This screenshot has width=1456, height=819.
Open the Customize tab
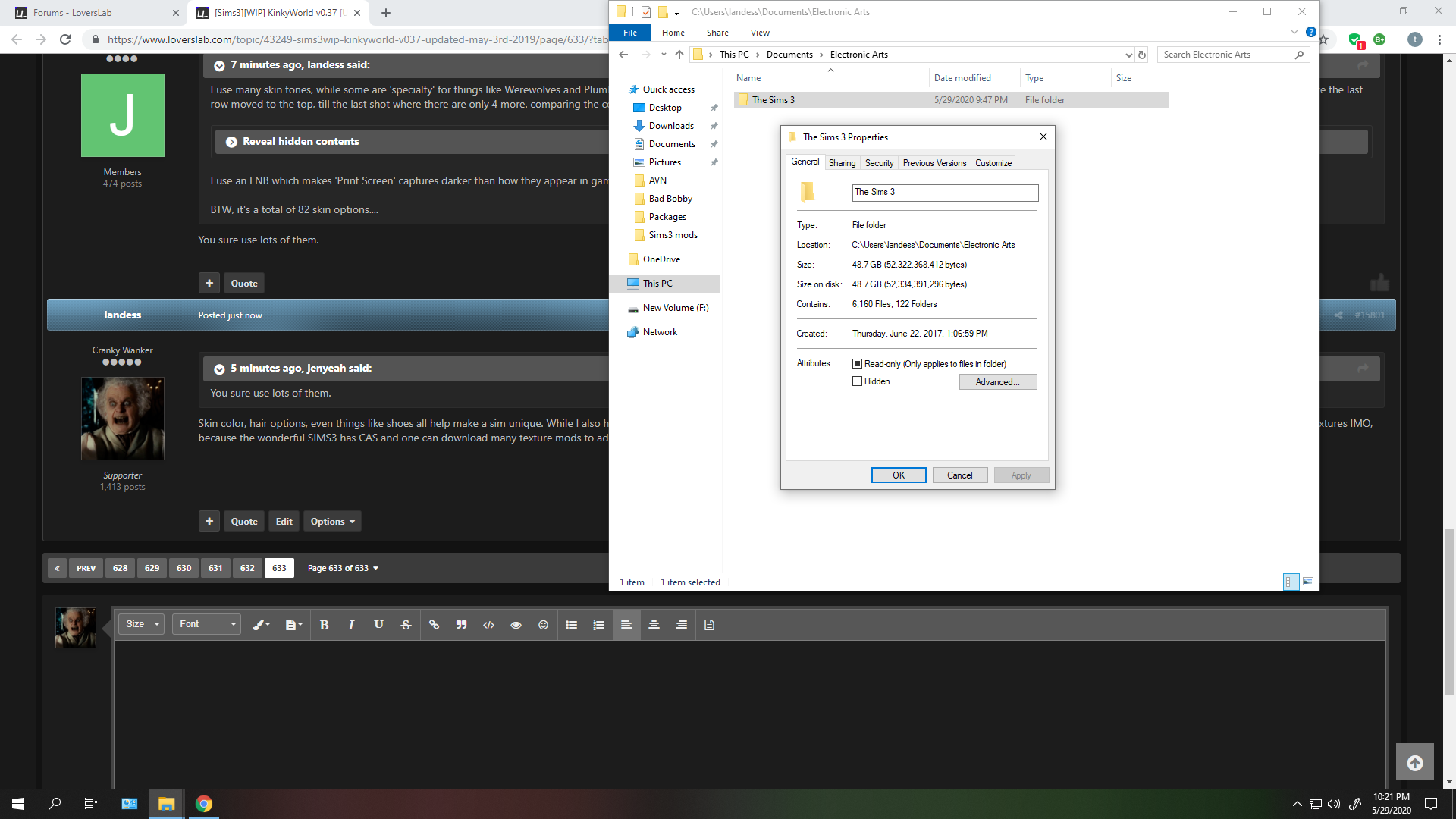tap(993, 163)
